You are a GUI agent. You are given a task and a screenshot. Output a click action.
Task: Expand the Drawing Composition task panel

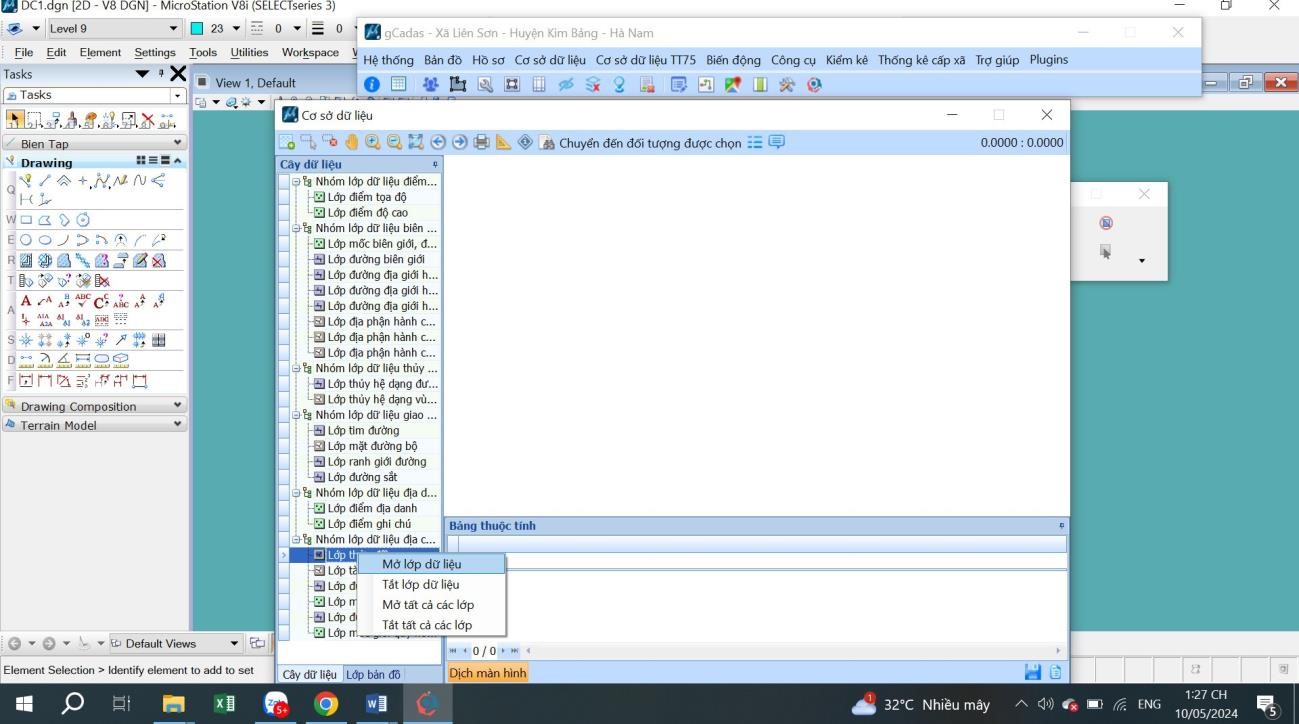click(x=178, y=406)
